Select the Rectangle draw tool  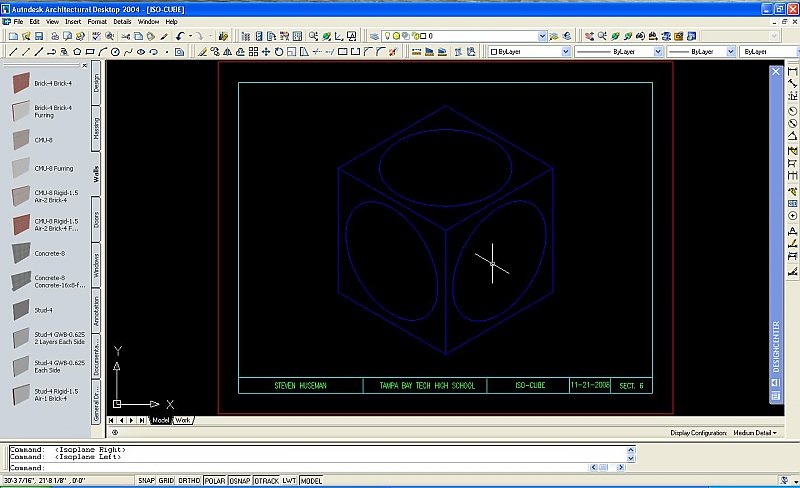coord(90,52)
